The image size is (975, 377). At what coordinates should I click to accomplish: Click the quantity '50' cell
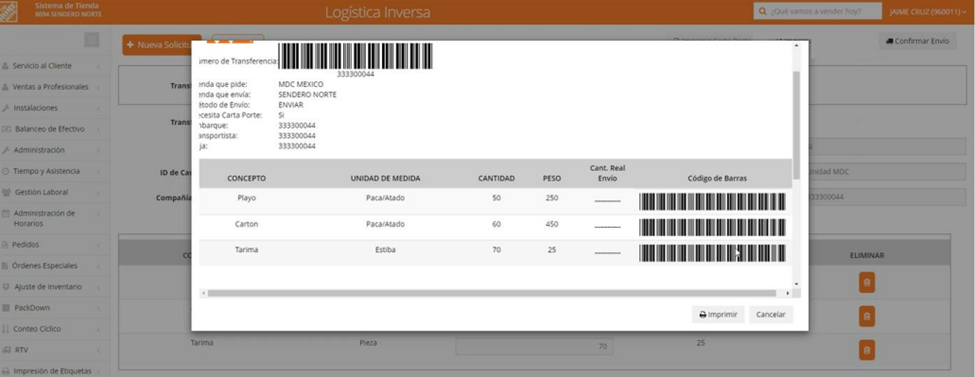coord(496,198)
